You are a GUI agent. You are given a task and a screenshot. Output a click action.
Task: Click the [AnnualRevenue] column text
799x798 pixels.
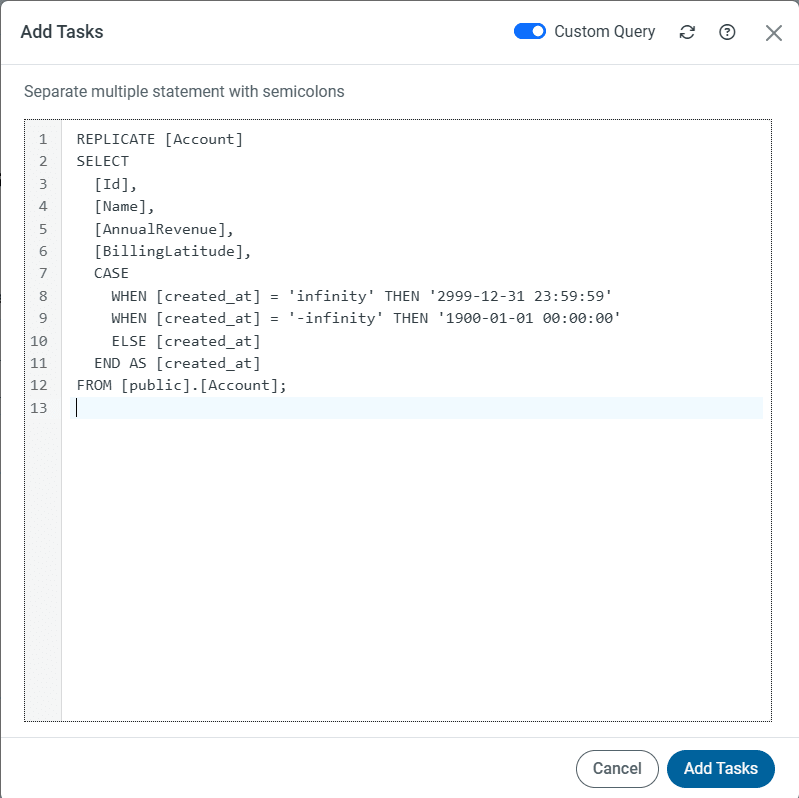(163, 228)
